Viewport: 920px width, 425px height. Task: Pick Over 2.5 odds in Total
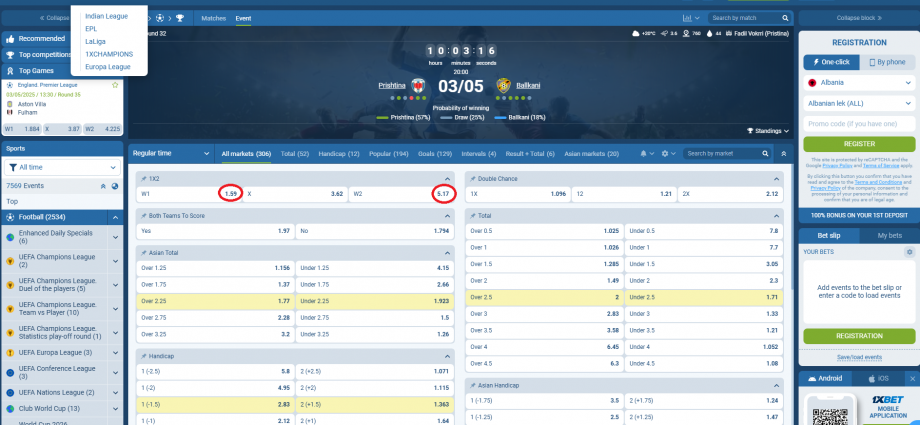pyautogui.click(x=544, y=298)
